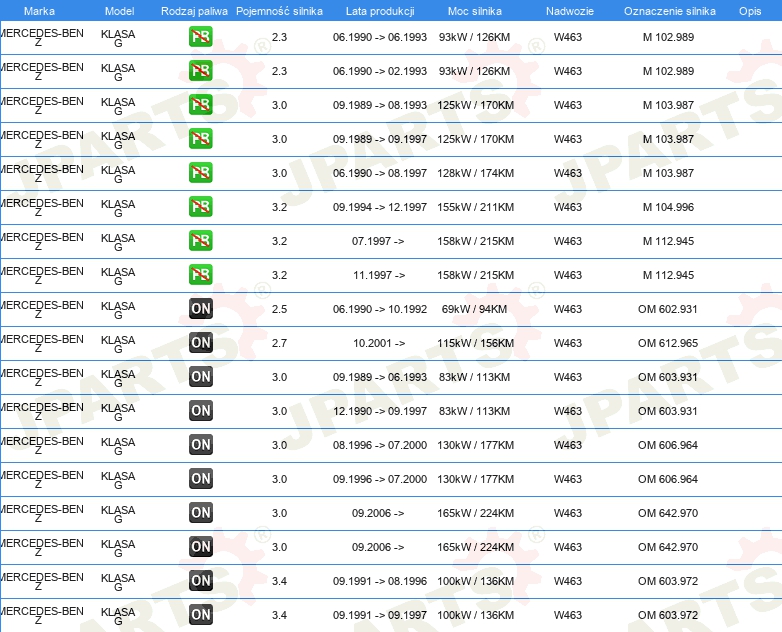782x632 pixels.
Task: Click the 2.7 engine capacity cell
Action: (x=279, y=343)
